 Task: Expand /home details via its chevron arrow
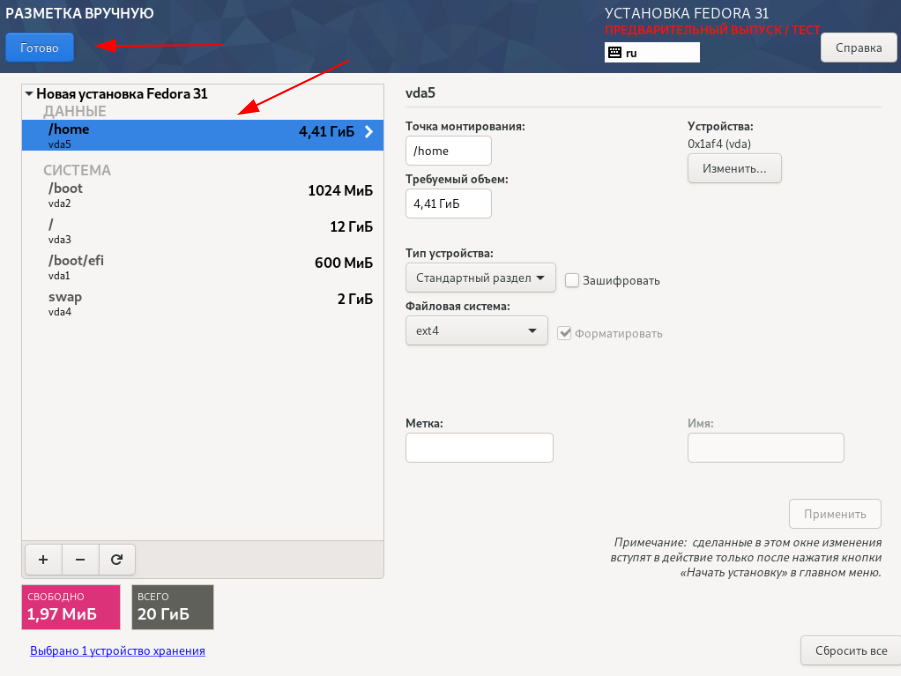point(371,129)
